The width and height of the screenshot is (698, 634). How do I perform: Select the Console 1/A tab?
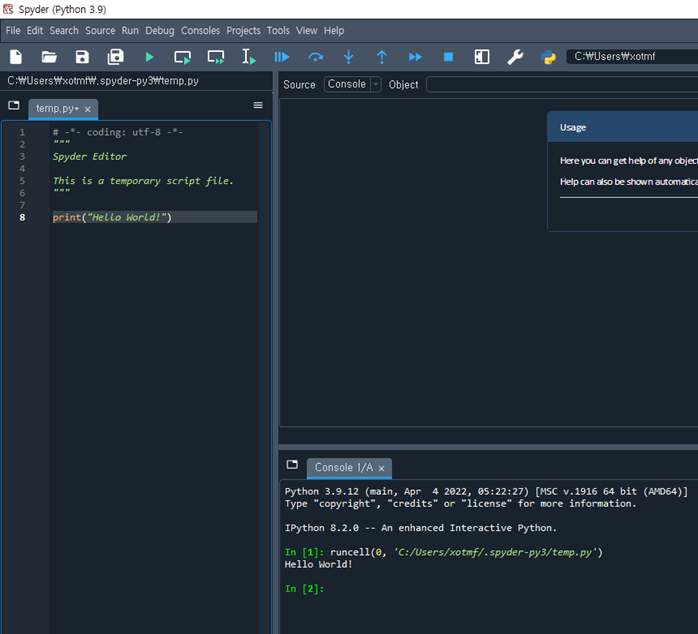point(344,467)
